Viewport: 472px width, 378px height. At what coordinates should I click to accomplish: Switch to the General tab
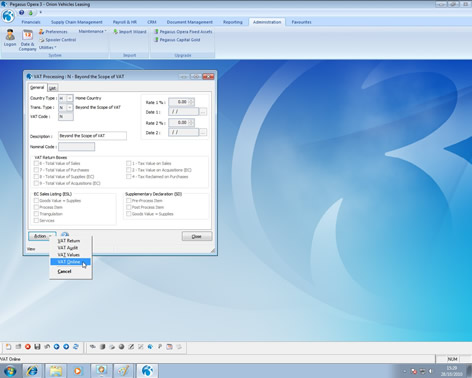pyautogui.click(x=37, y=87)
